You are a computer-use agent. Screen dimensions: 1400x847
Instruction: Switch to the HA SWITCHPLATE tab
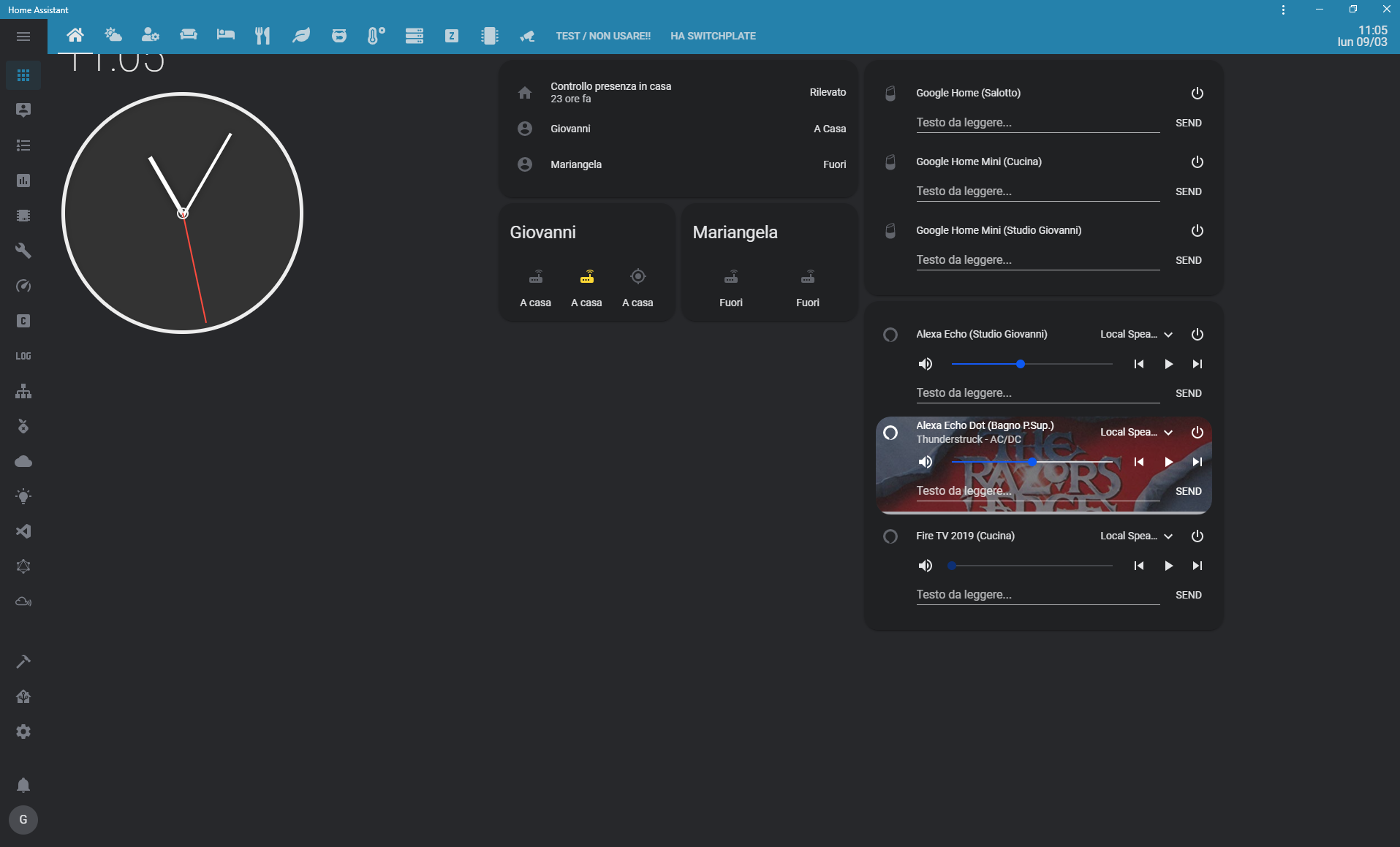(x=713, y=36)
